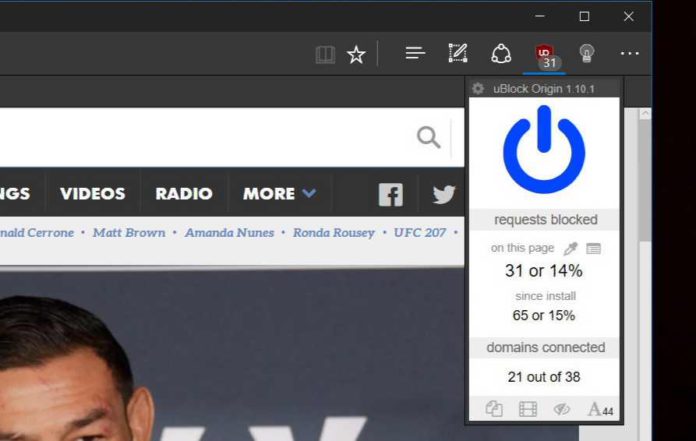Follow the Amanda Nunes link

tap(229, 232)
